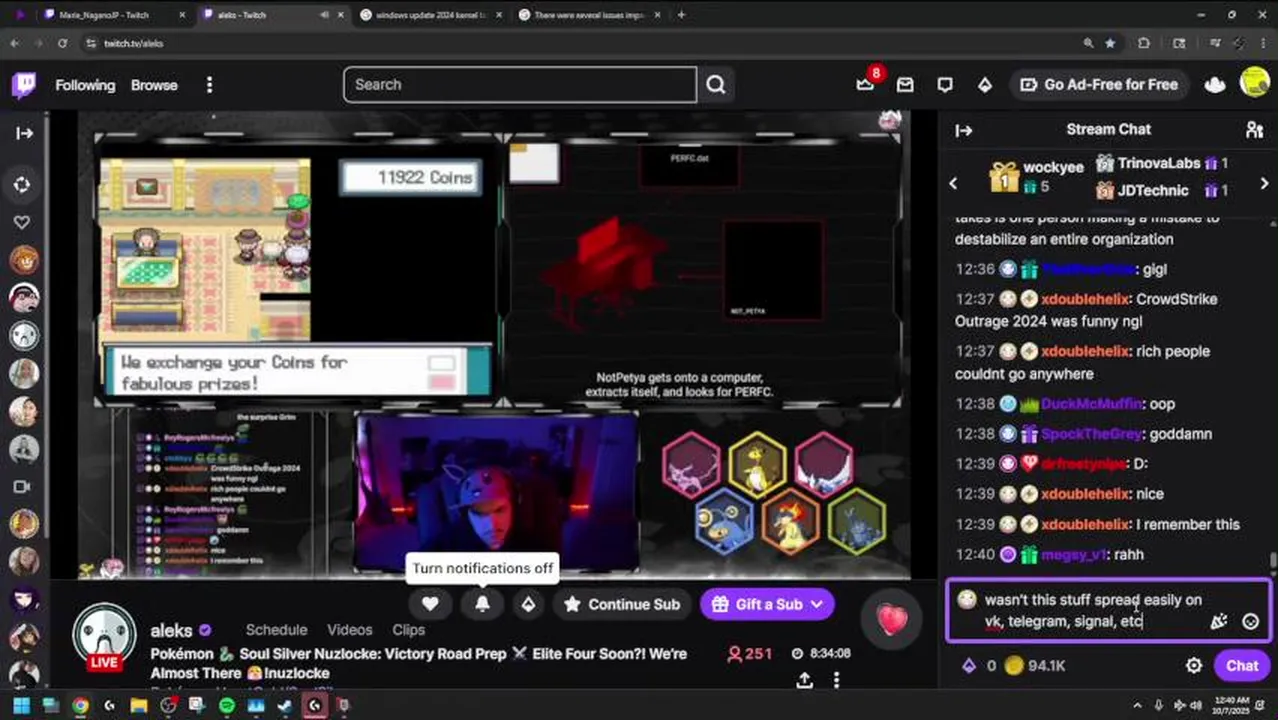Click SpockTheGrey username in chat
This screenshot has height=720, width=1278.
coord(1091,434)
